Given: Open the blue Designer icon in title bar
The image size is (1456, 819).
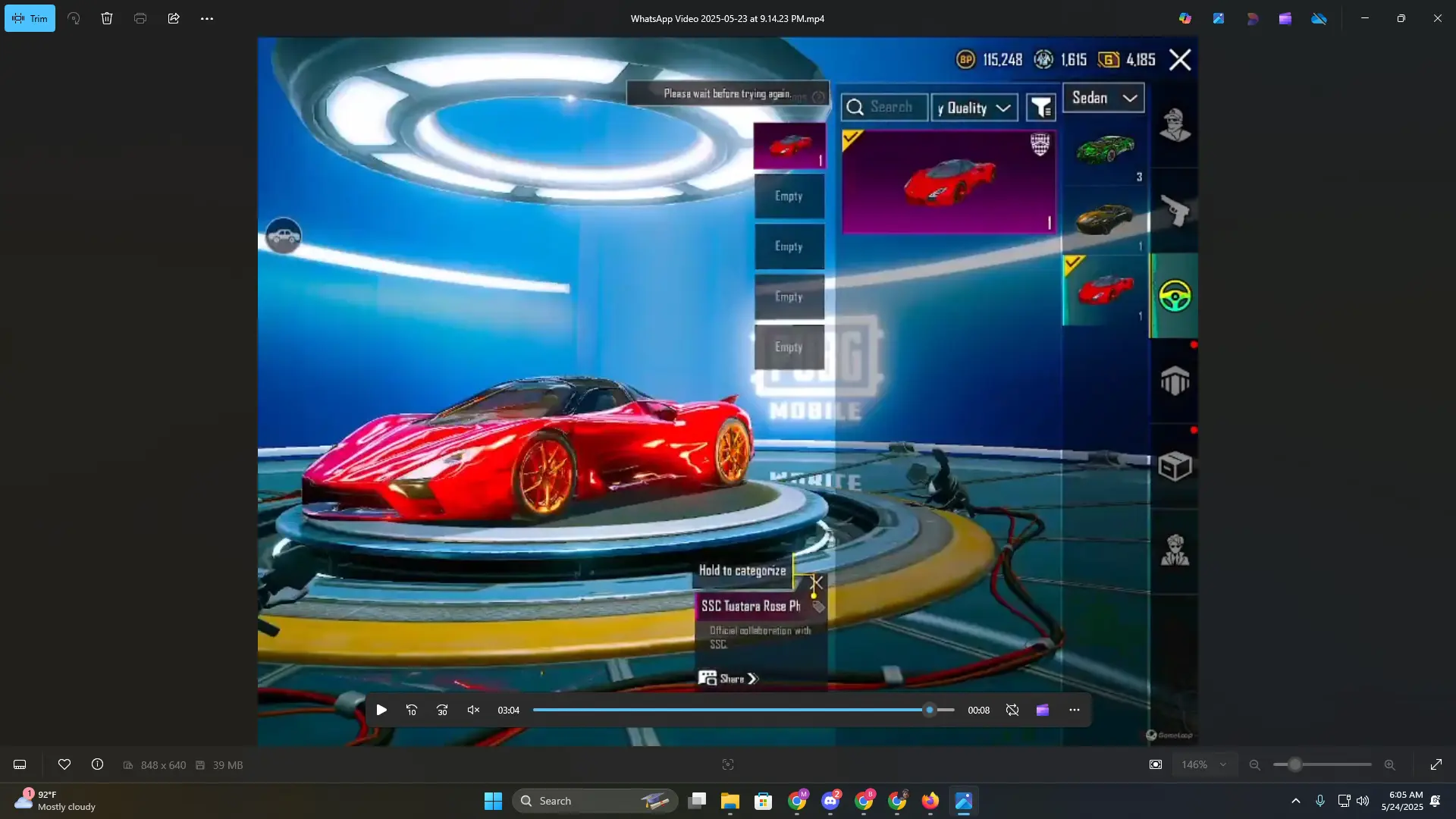Looking at the screenshot, I should [x=1219, y=18].
